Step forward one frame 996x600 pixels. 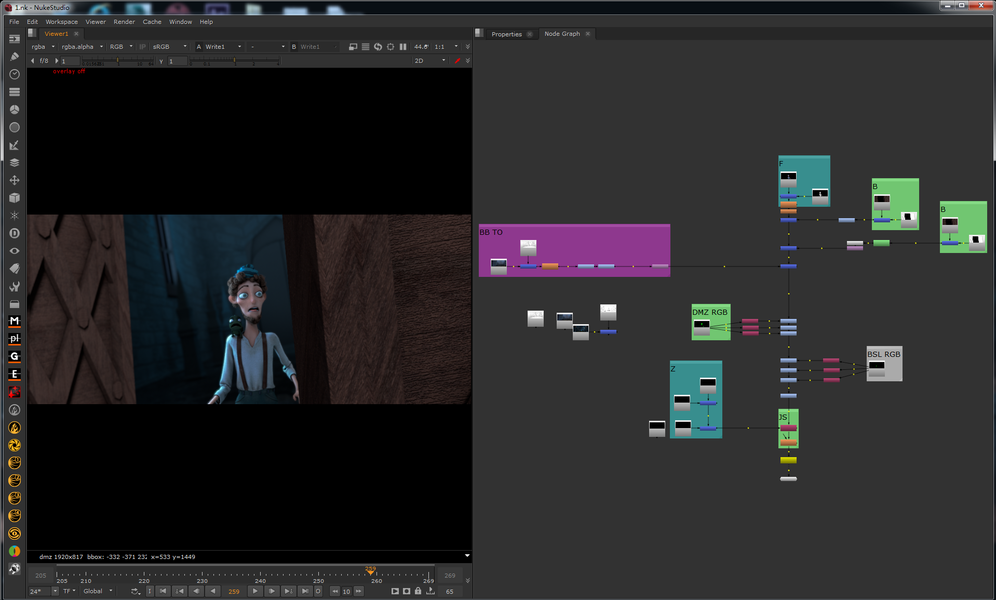271,591
